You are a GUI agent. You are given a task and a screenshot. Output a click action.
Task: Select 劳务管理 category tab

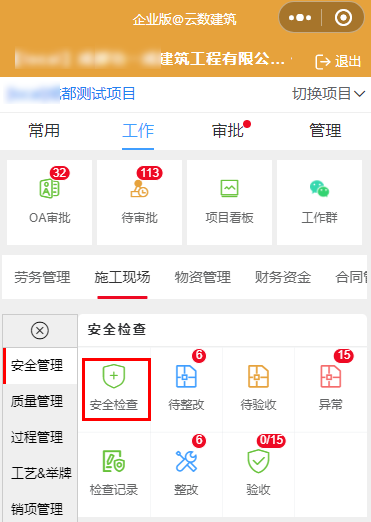[42, 277]
